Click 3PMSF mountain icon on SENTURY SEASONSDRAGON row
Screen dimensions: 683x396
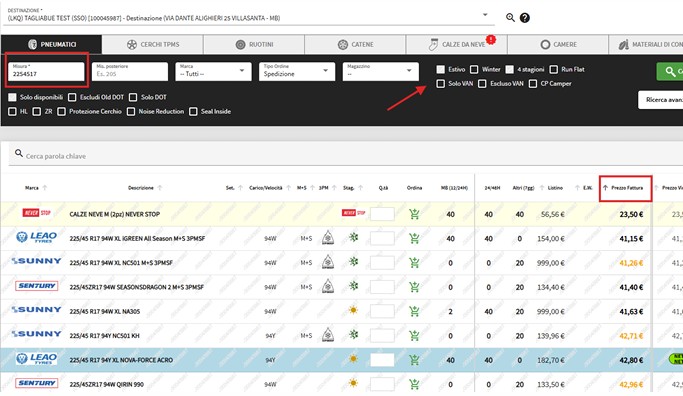click(328, 286)
